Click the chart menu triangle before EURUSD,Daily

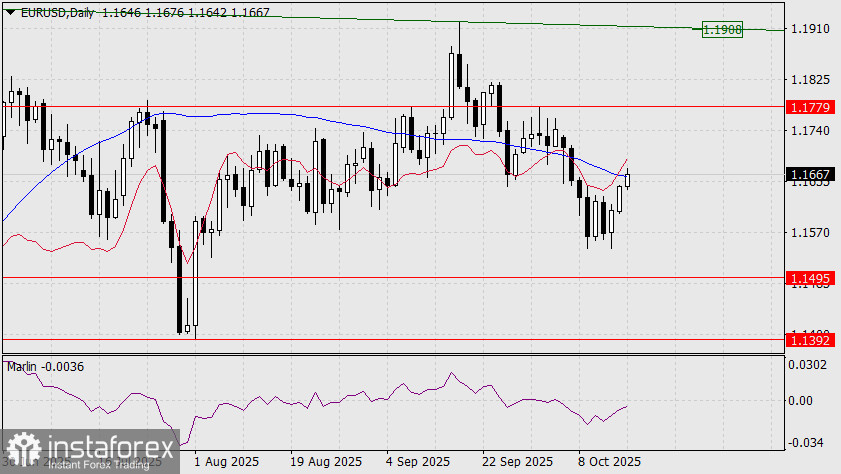(10, 11)
